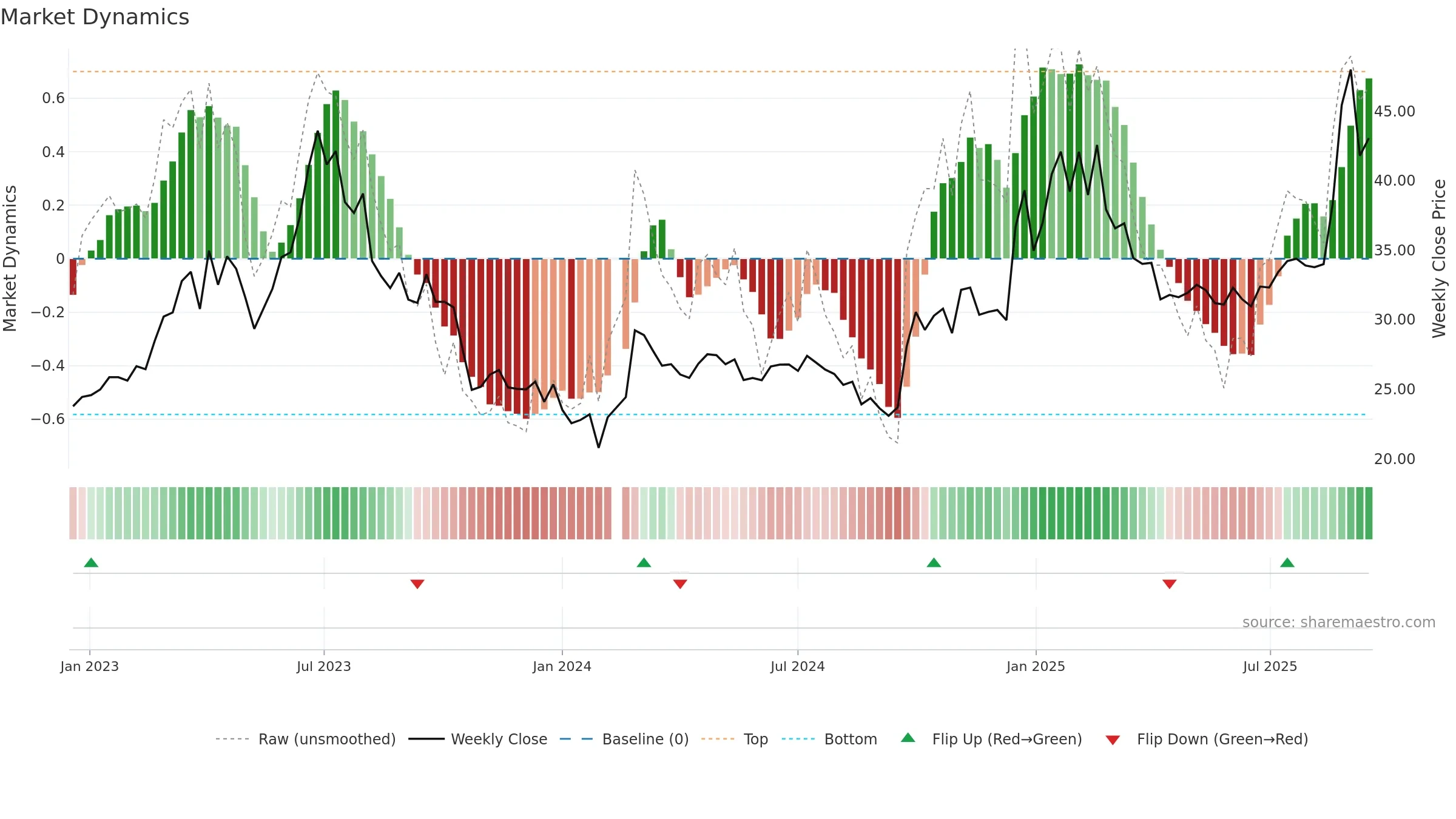Click the Jan 2025 x-axis label

pyautogui.click(x=1036, y=666)
